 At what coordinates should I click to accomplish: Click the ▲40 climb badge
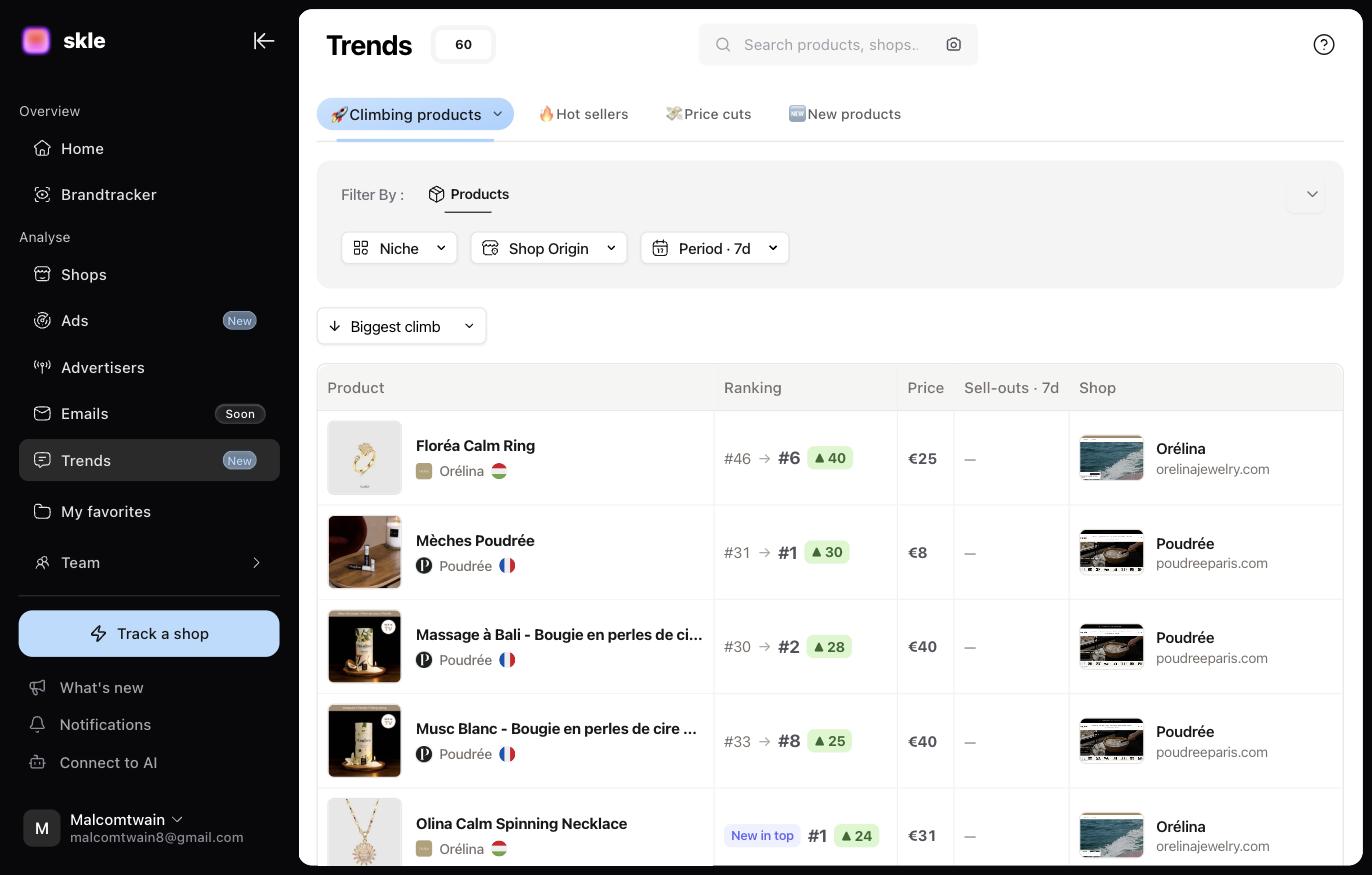coord(830,458)
